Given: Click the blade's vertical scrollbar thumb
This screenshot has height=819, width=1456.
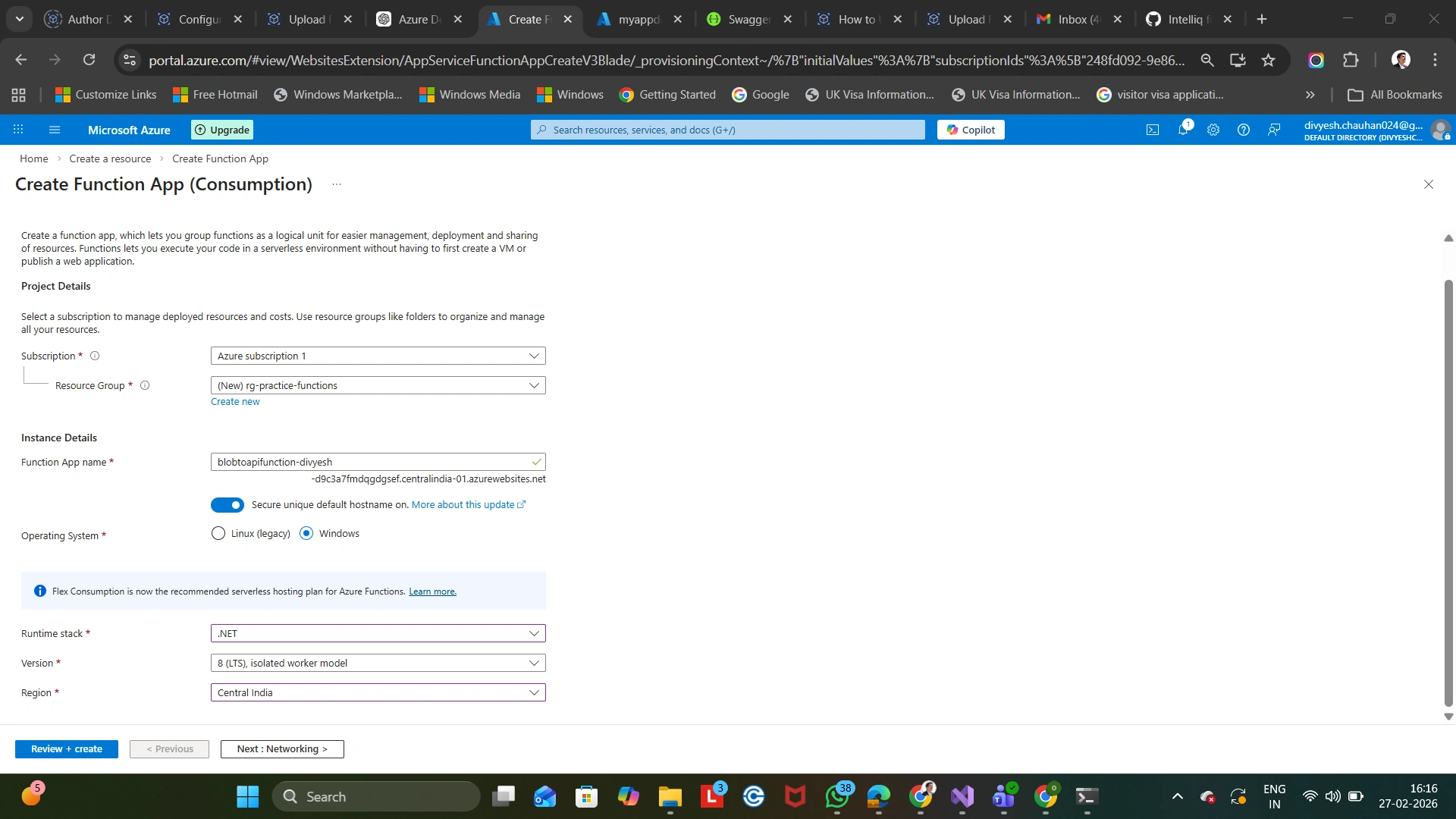Looking at the screenshot, I should coord(1448,493).
